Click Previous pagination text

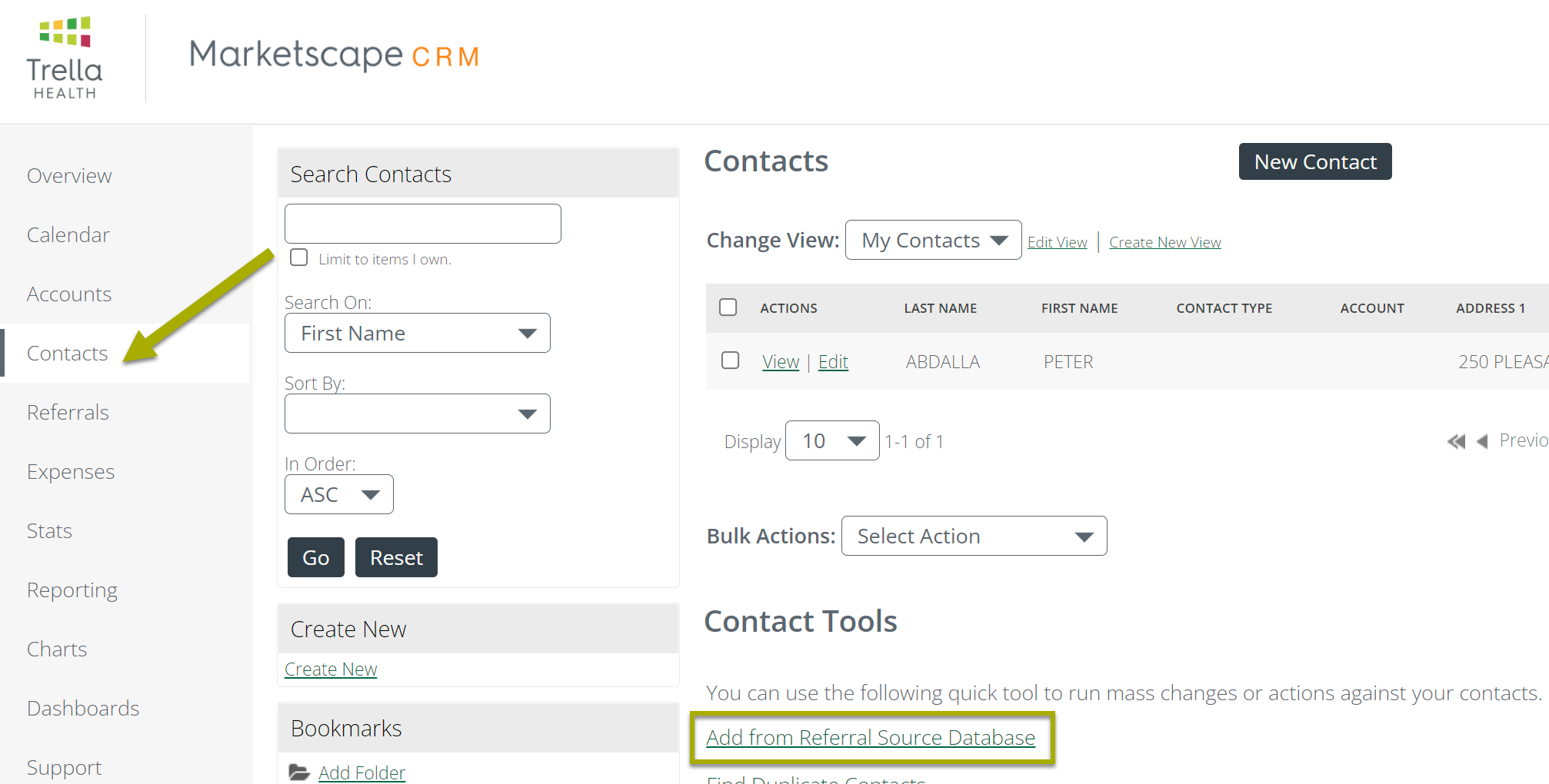coord(1524,440)
